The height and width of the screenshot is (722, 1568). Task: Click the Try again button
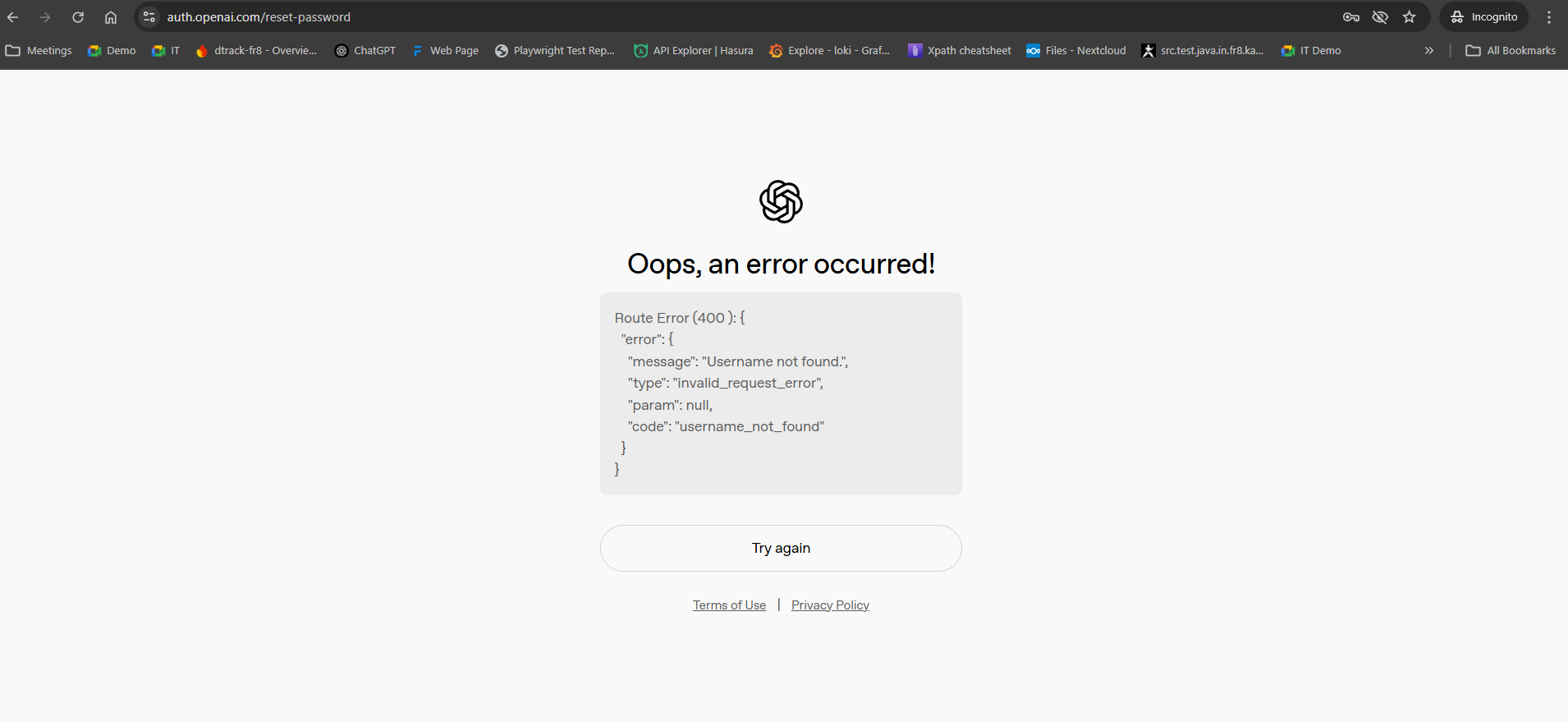click(781, 548)
